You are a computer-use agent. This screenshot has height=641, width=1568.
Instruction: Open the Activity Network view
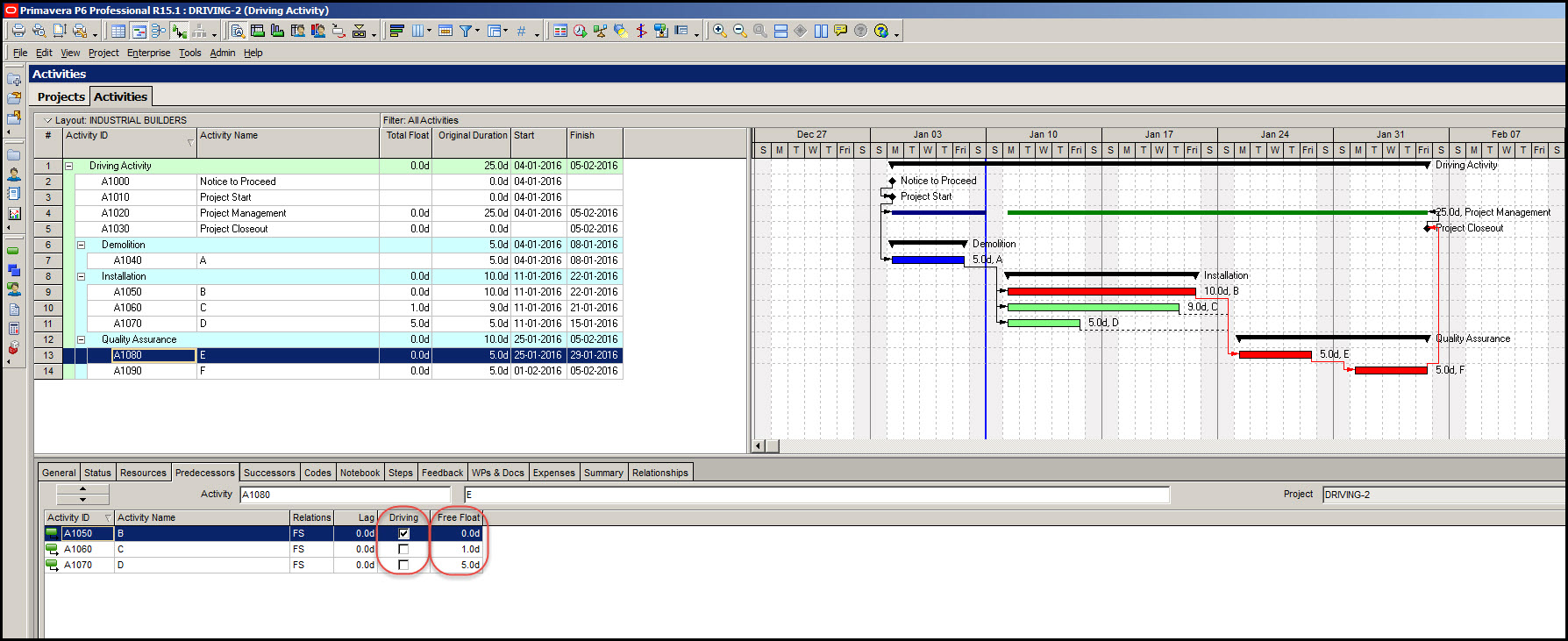click(x=159, y=31)
